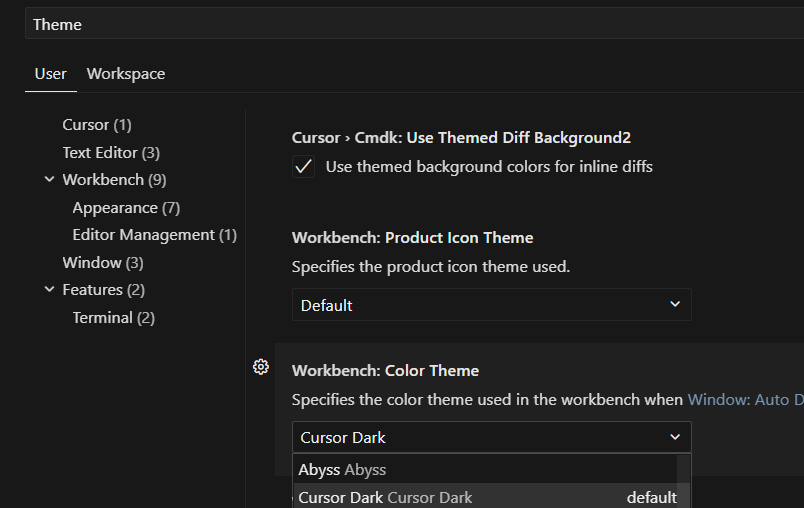Viewport: 804px width, 508px height.
Task: Select Window (3) in settings tree
Action: 103,262
